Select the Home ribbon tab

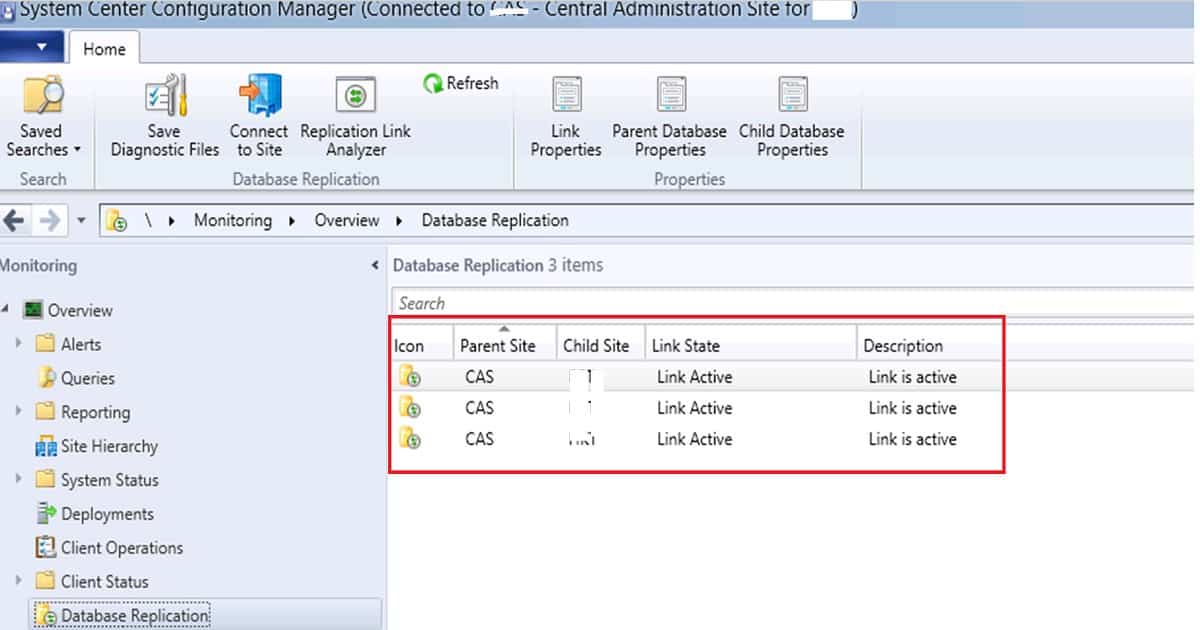pos(104,48)
